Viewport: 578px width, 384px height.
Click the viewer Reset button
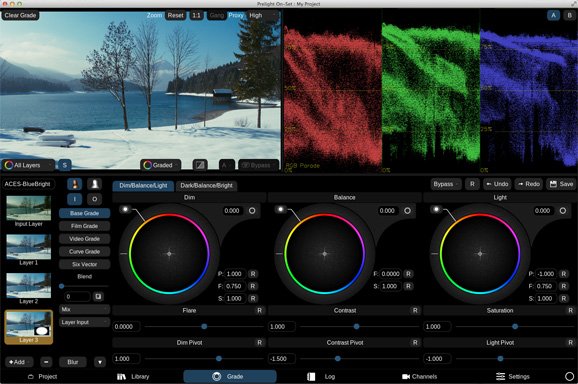click(175, 15)
